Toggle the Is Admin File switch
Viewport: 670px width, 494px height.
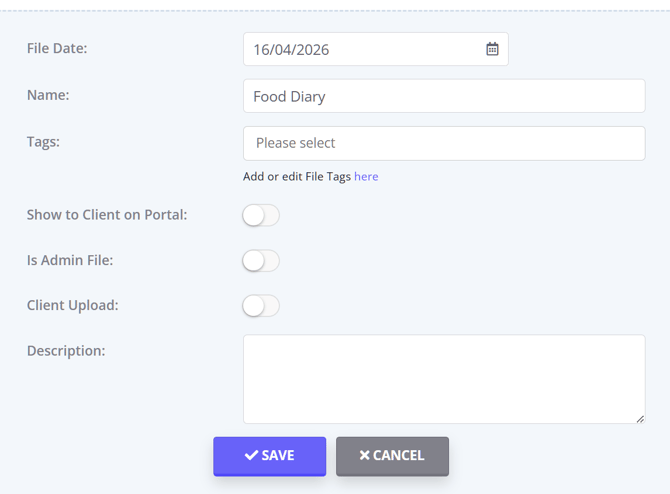(261, 260)
